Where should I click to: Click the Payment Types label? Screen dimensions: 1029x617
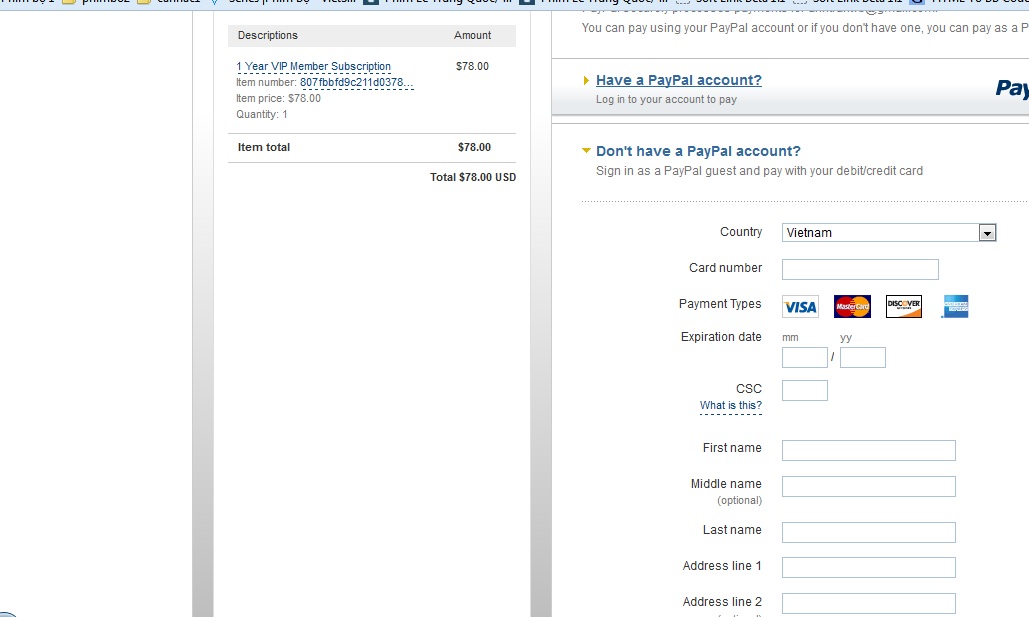[720, 304]
